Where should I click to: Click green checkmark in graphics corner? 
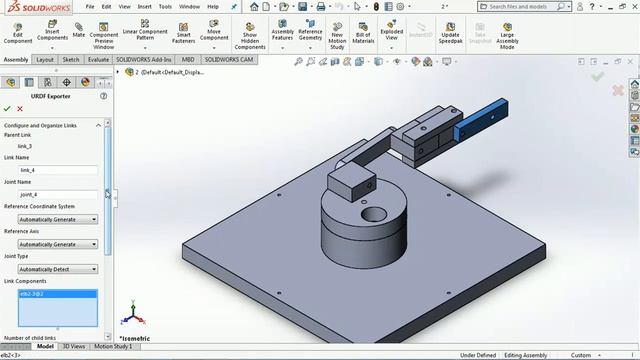[x=598, y=76]
